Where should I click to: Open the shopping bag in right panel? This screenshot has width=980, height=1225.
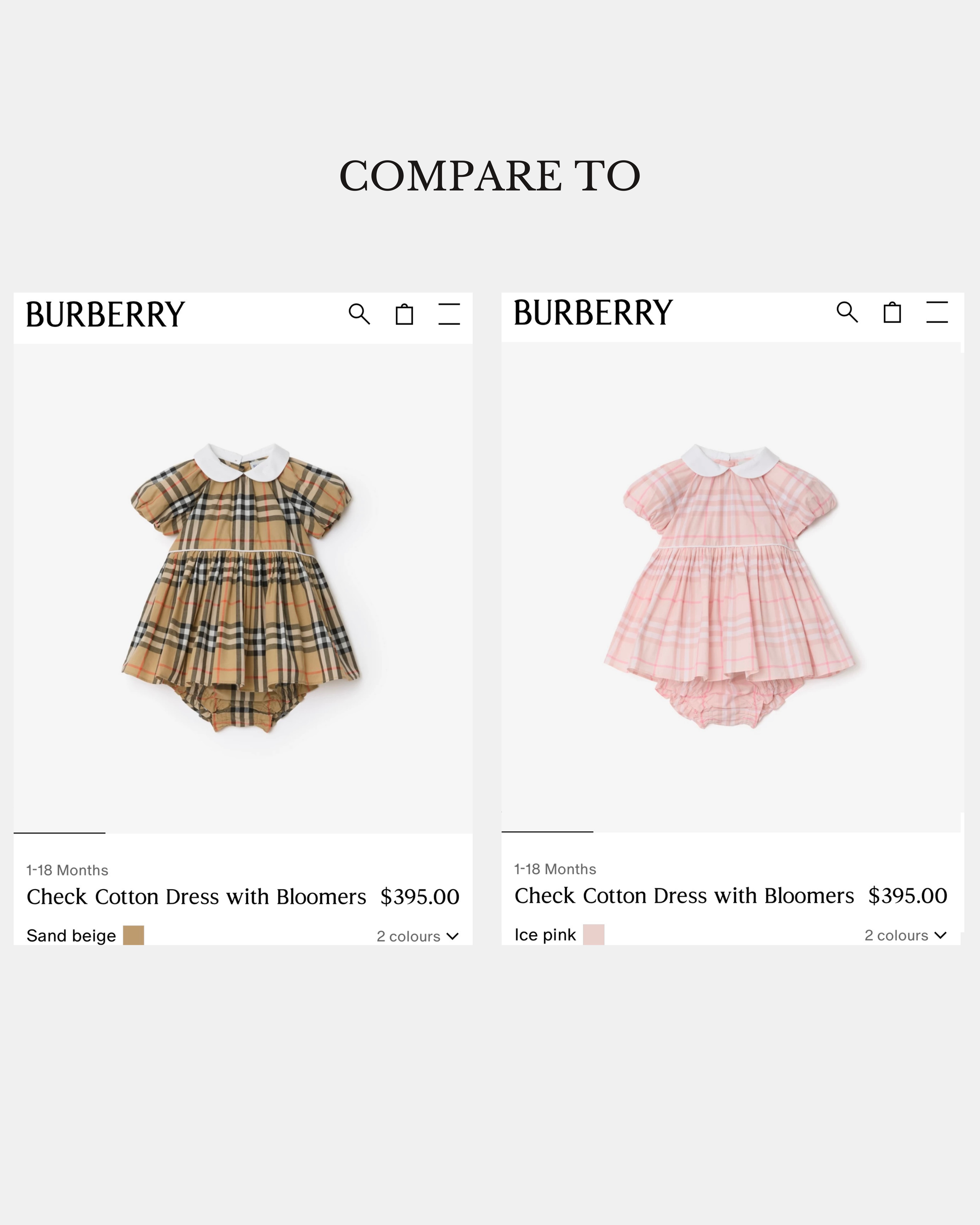892,312
